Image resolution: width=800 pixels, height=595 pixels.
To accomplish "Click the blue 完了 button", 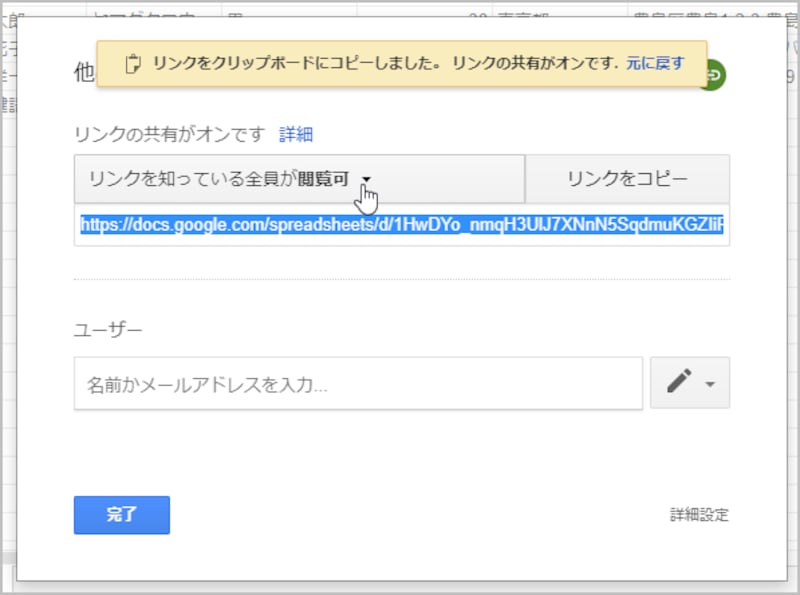I will click(x=121, y=515).
